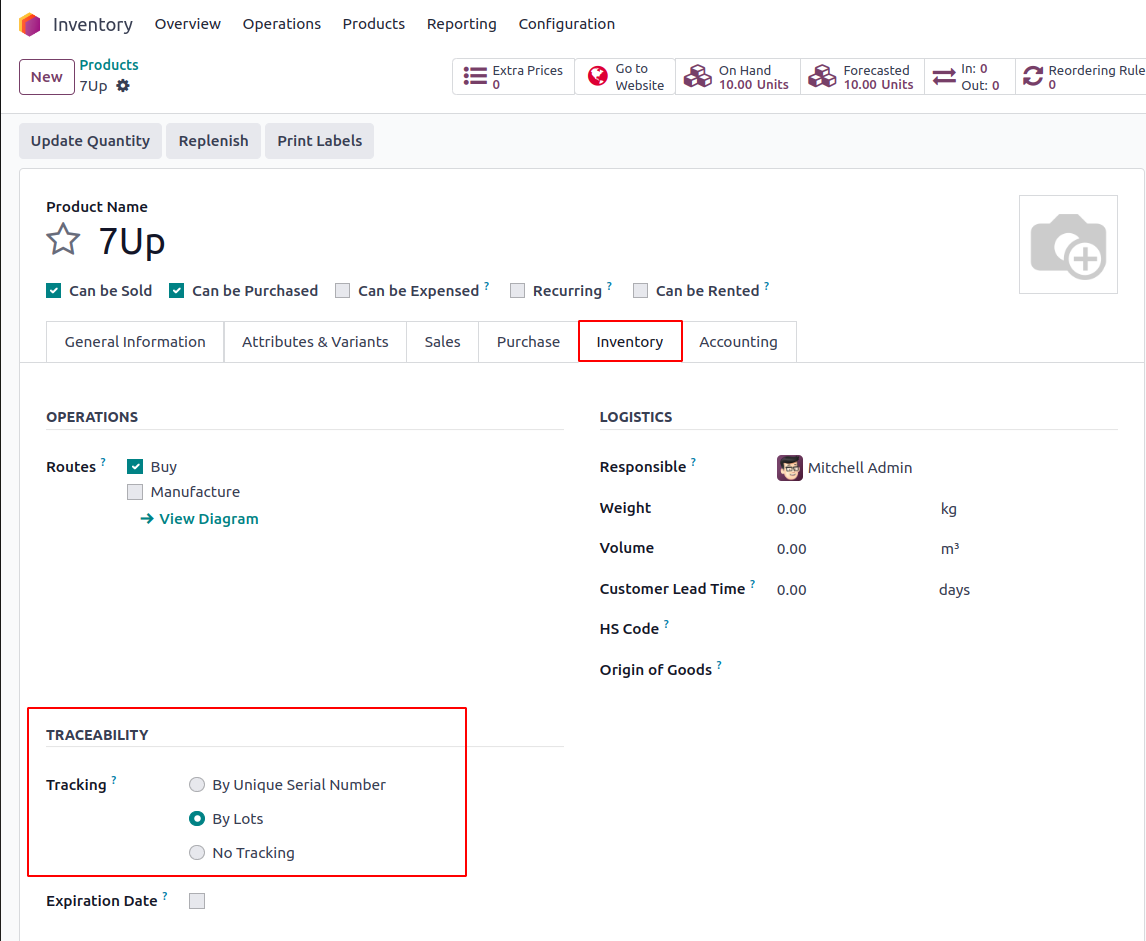Show the HS Code help question mark

click(666, 624)
